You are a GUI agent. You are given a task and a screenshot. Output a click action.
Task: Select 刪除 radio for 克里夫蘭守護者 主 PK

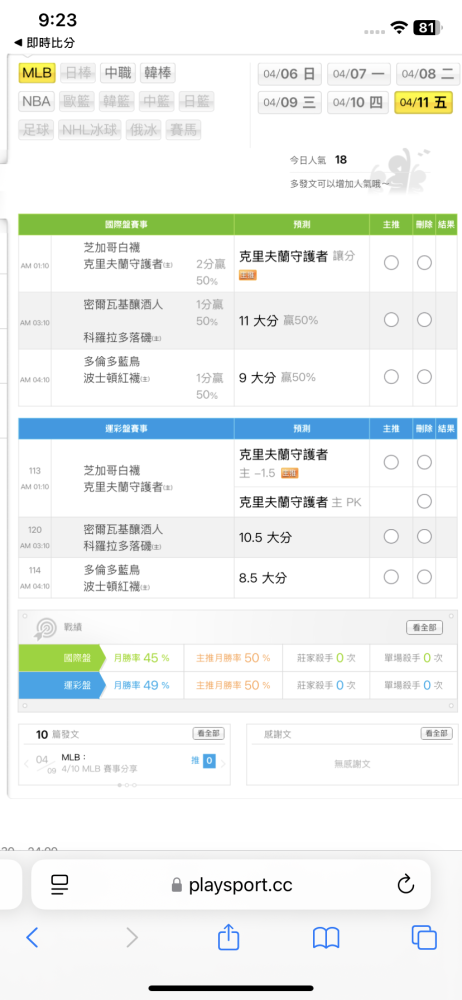424,501
